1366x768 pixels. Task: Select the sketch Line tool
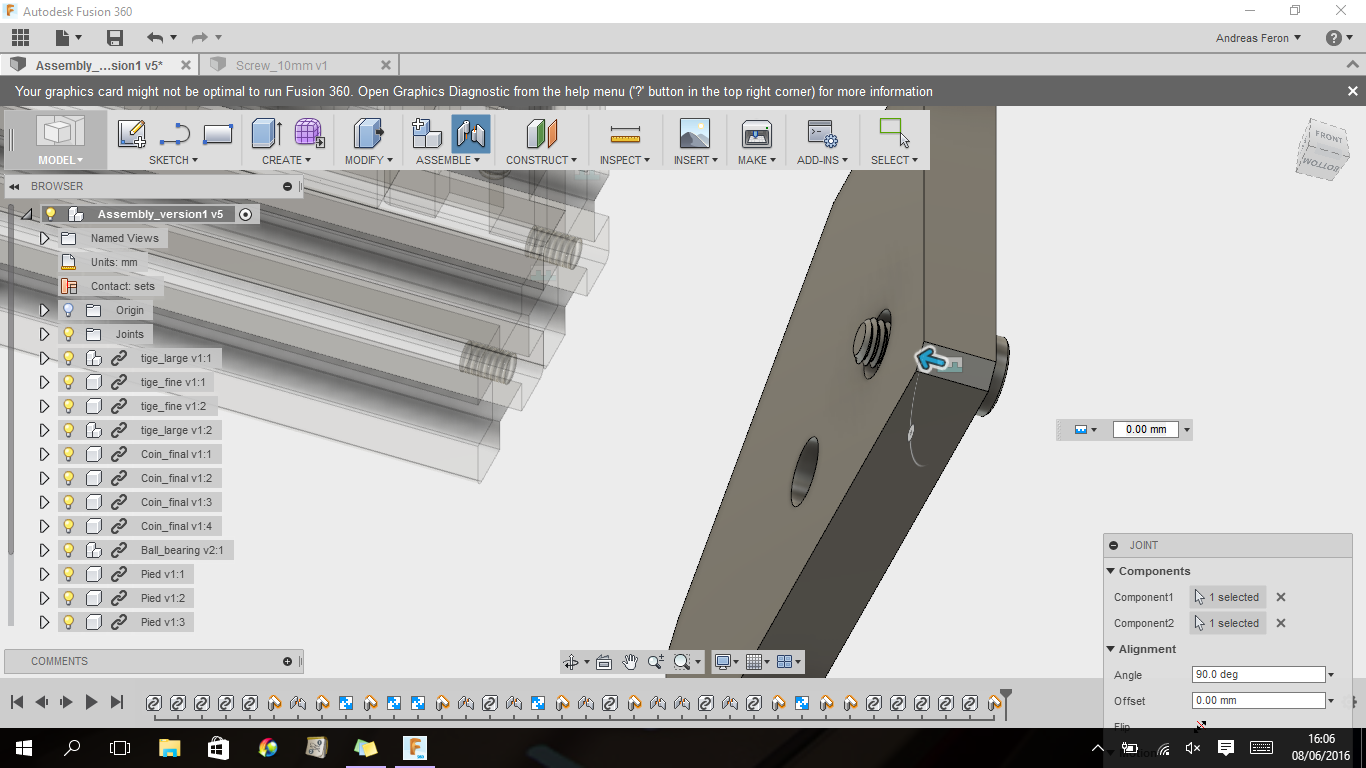[175, 134]
